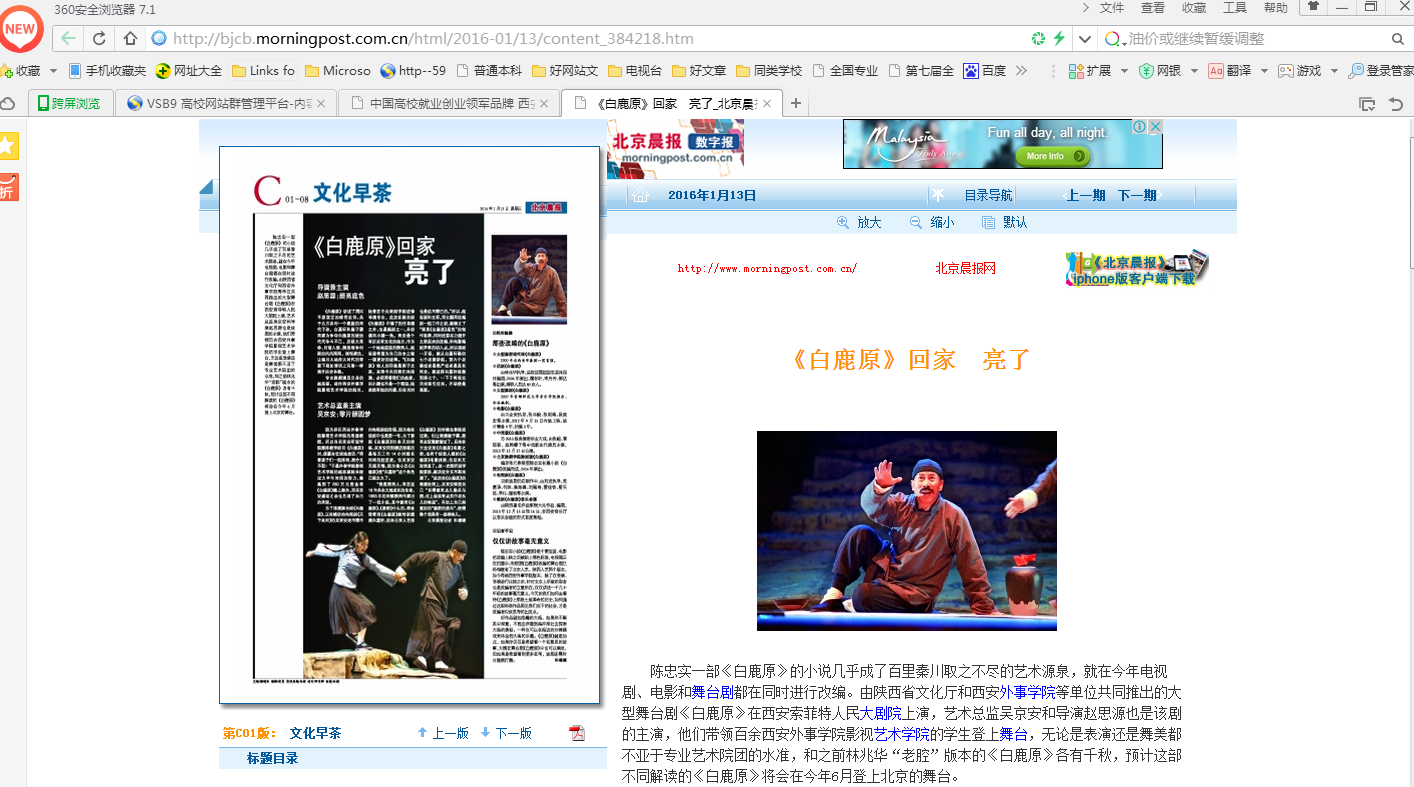Image resolution: width=1414 pixels, height=787 pixels.
Task: Click the 目录导航 link
Action: pyautogui.click(x=988, y=195)
